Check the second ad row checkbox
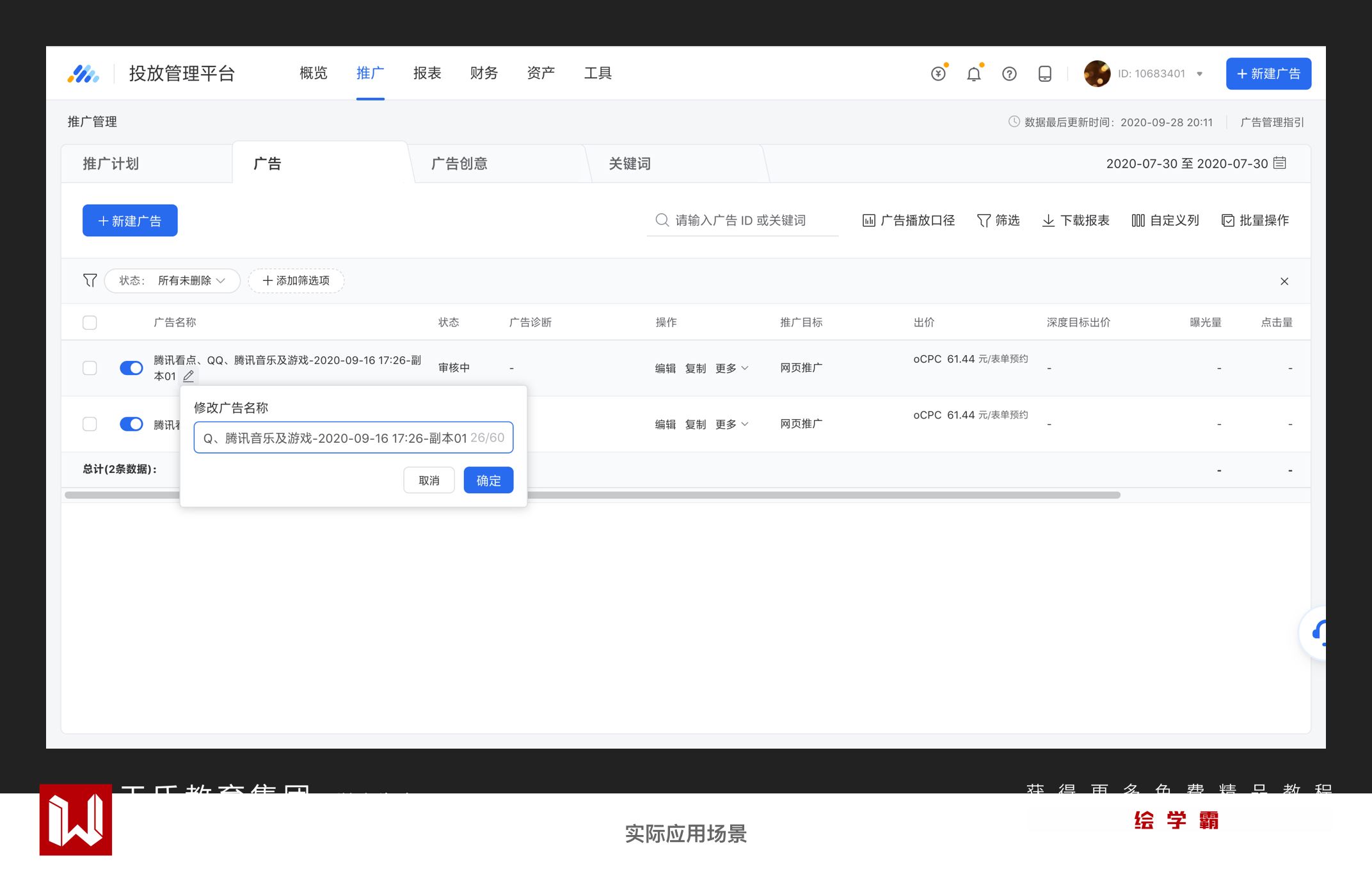The height and width of the screenshot is (883, 1372). coord(90,424)
